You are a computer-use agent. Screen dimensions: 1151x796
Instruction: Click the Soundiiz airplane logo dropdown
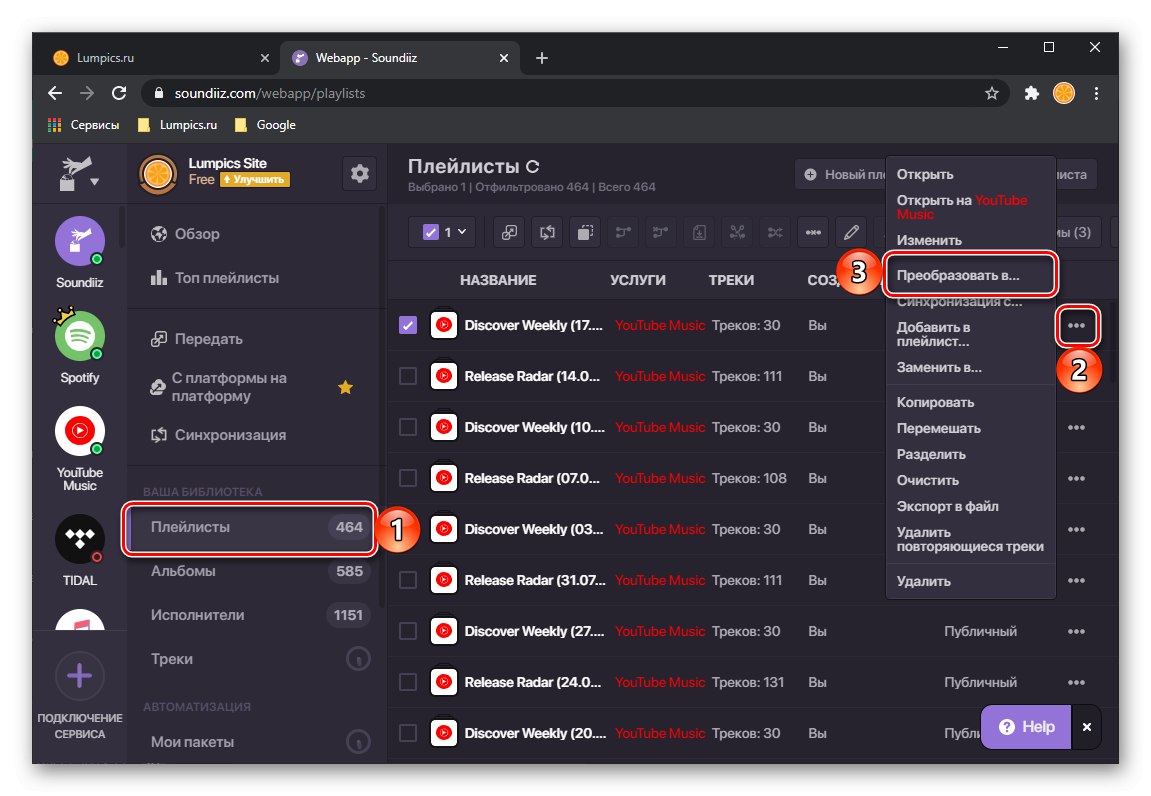(79, 173)
